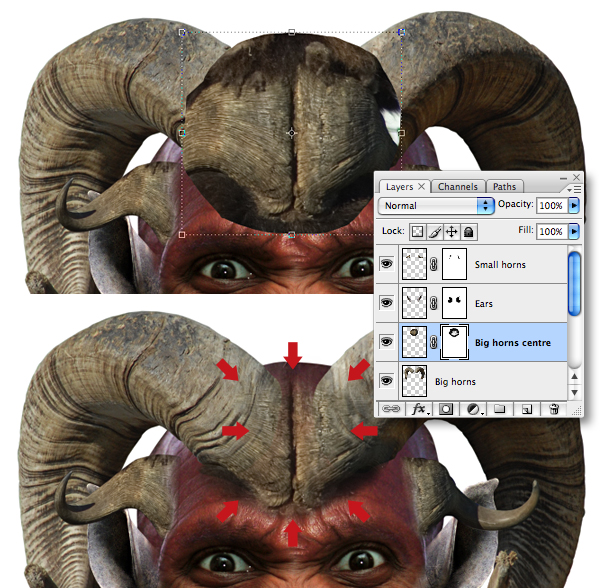Select the Big horns centre layer name
Viewport: 600px width, 588px height.
(x=513, y=343)
